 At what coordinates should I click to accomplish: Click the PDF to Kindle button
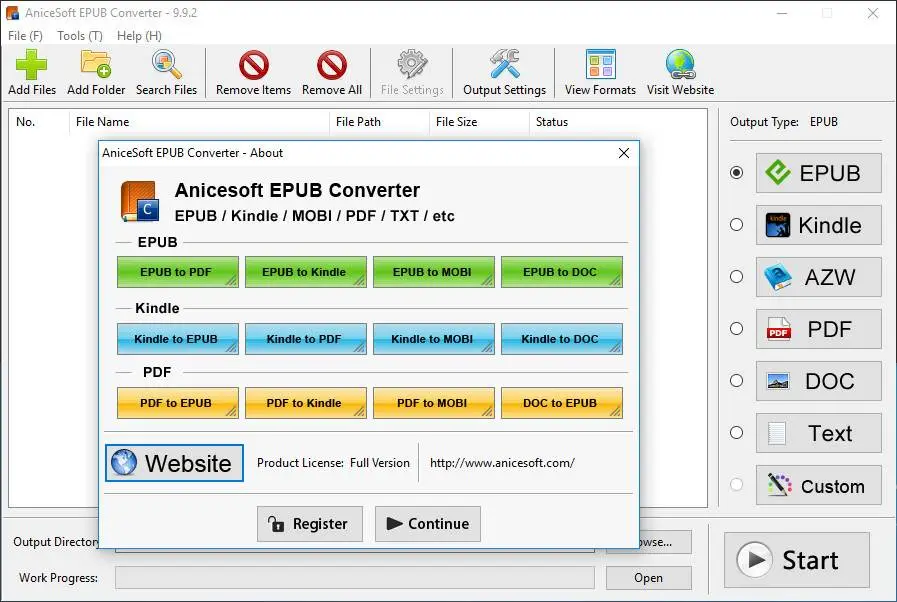pyautogui.click(x=306, y=403)
